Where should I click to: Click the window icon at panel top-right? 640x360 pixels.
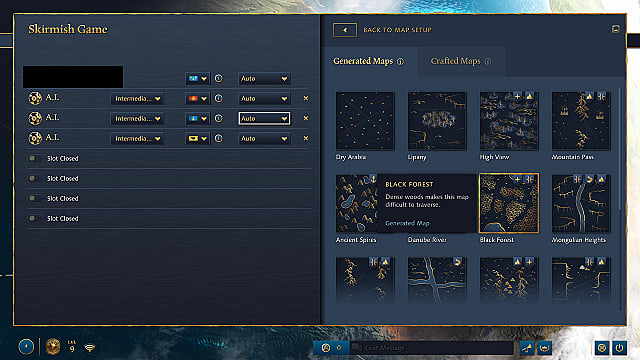[616, 29]
